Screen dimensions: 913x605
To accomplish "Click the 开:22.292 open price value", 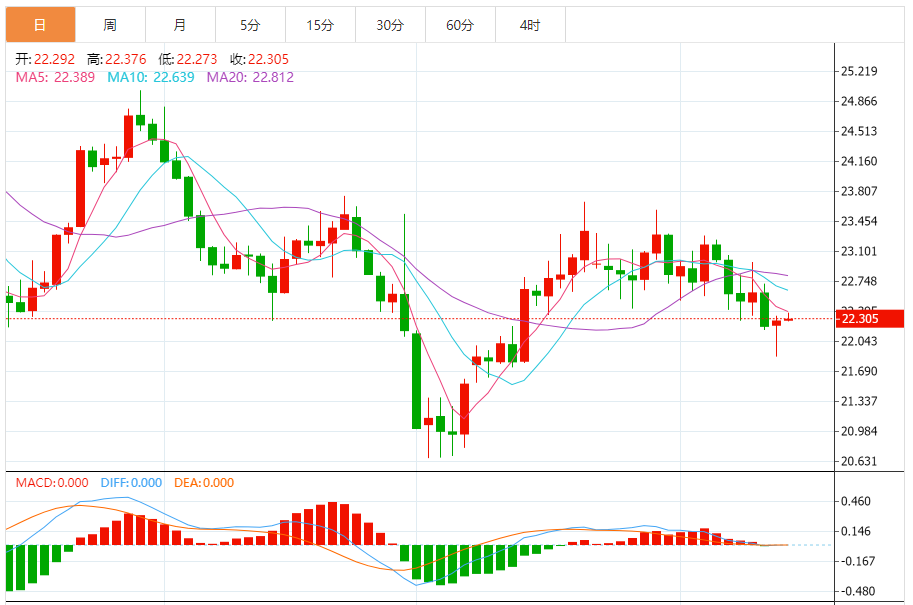I will pyautogui.click(x=45, y=59).
